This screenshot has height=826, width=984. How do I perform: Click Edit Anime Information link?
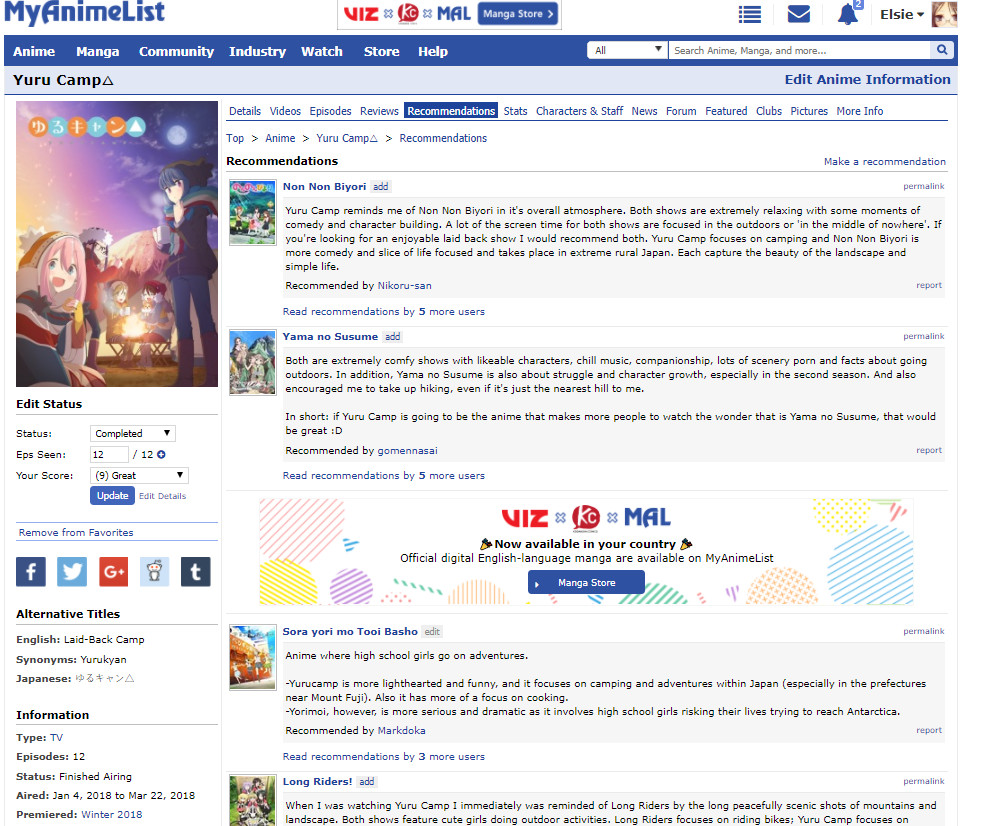point(867,79)
